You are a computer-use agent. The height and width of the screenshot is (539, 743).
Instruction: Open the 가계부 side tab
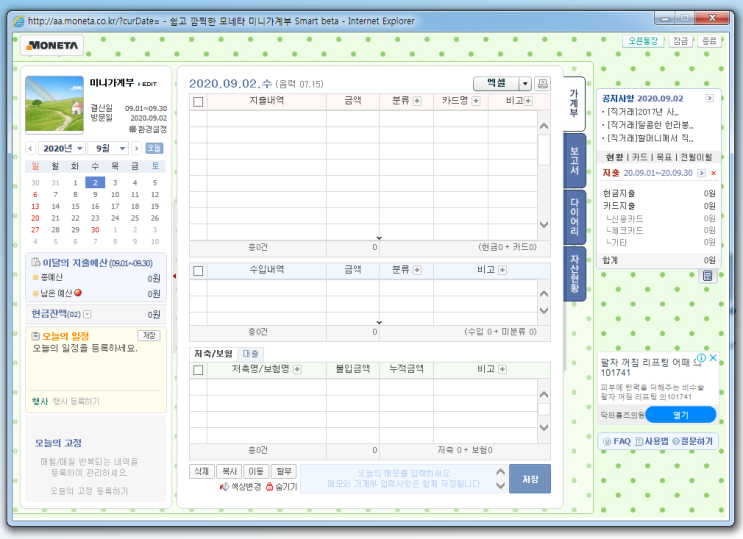574,104
